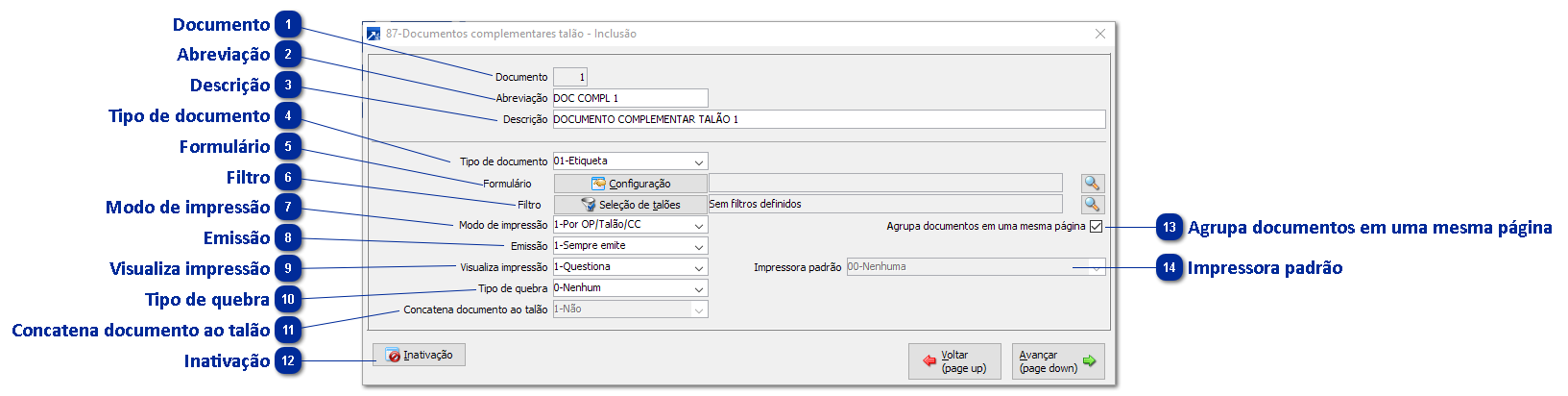Click the Filtro magnifier search icon
This screenshot has width=1568, height=396.
(x=1092, y=204)
